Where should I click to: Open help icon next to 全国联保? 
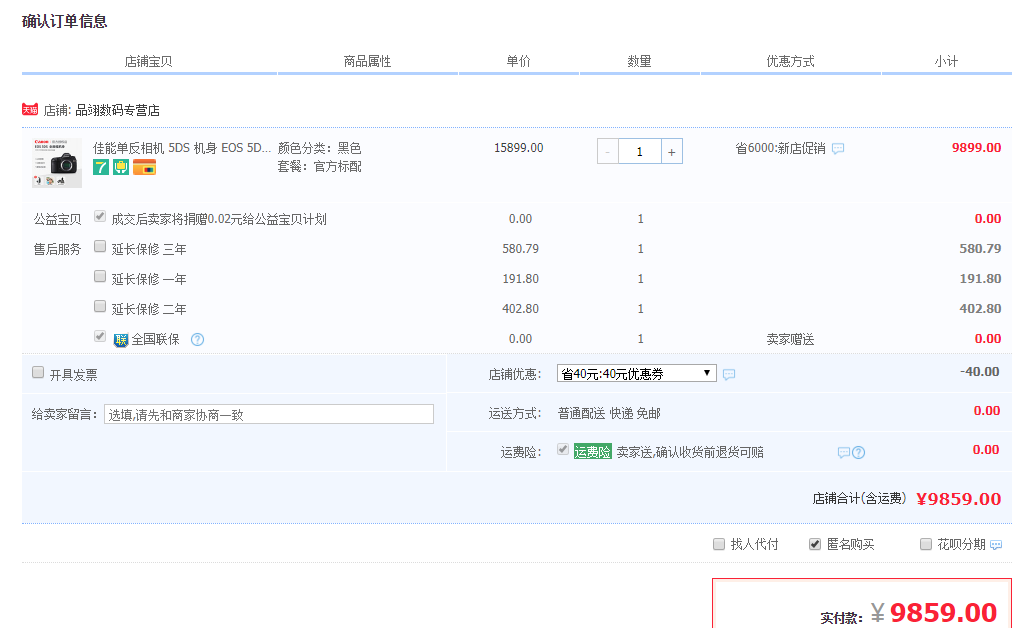point(197,339)
